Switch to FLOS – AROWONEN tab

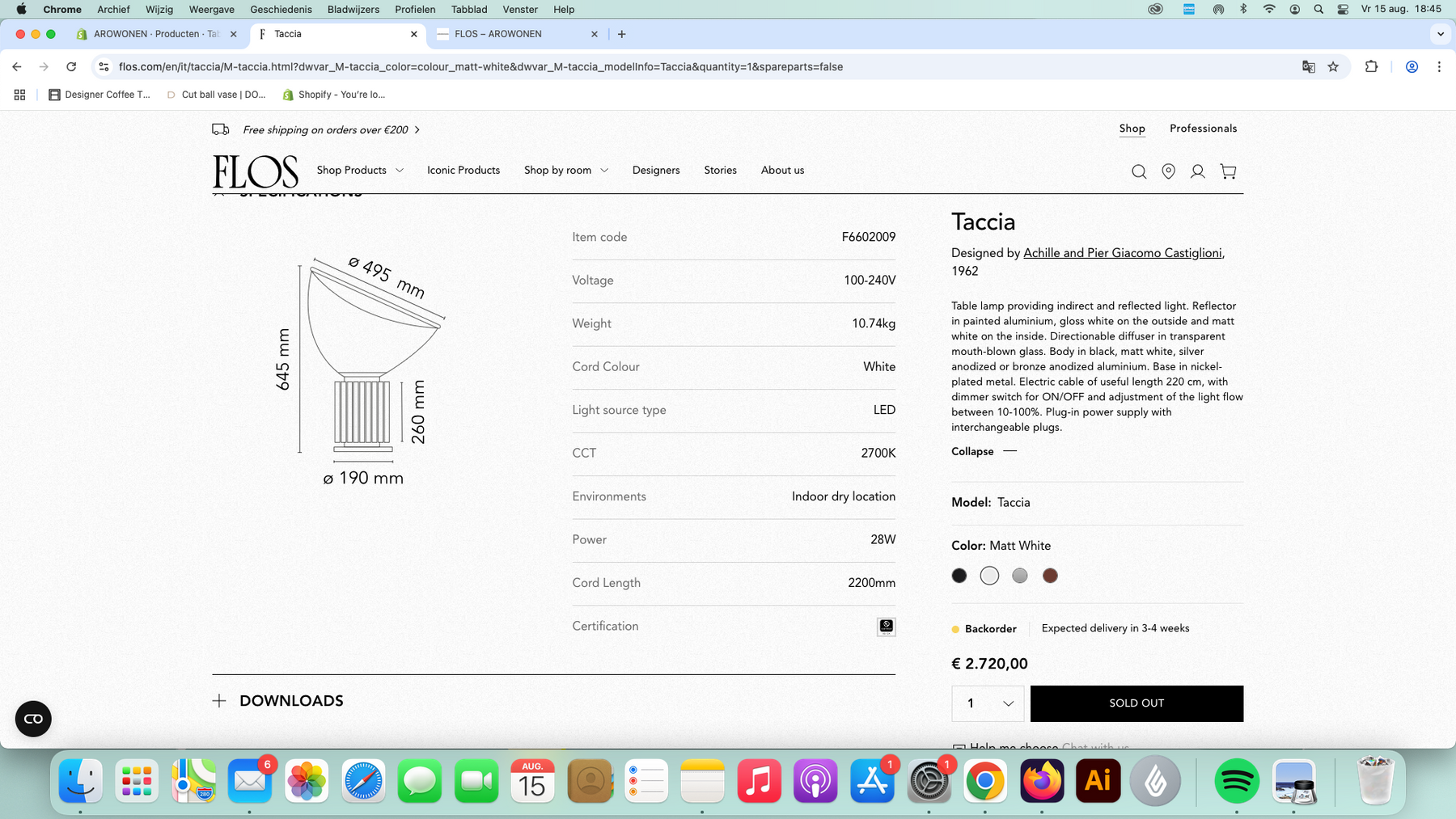click(518, 34)
